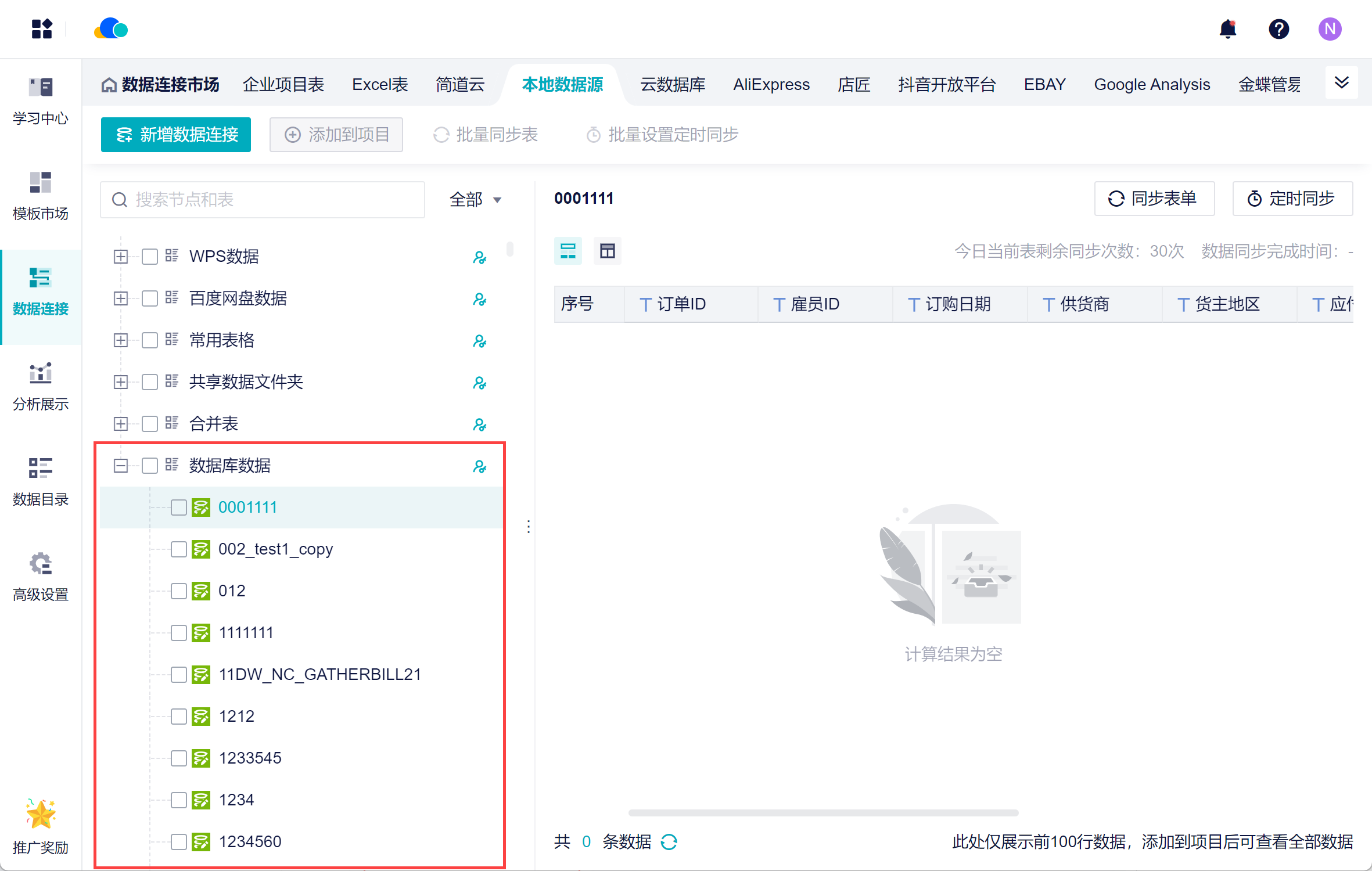
Task: Switch to the card list view icon
Action: [568, 251]
